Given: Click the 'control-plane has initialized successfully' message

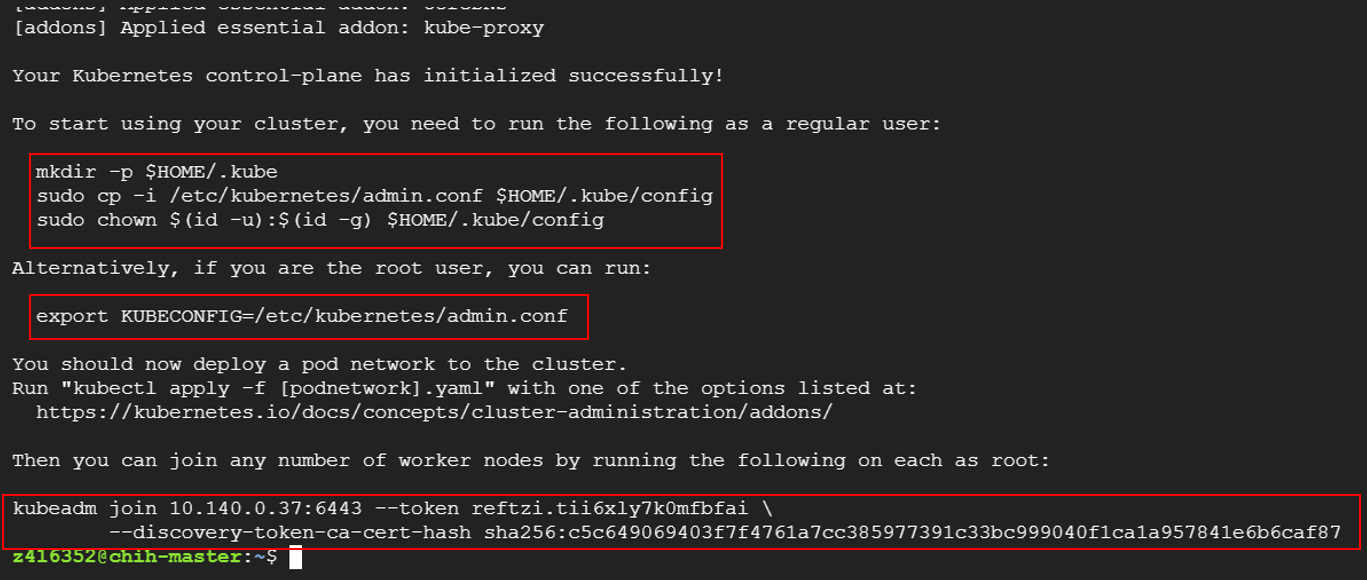Looking at the screenshot, I should [368, 76].
